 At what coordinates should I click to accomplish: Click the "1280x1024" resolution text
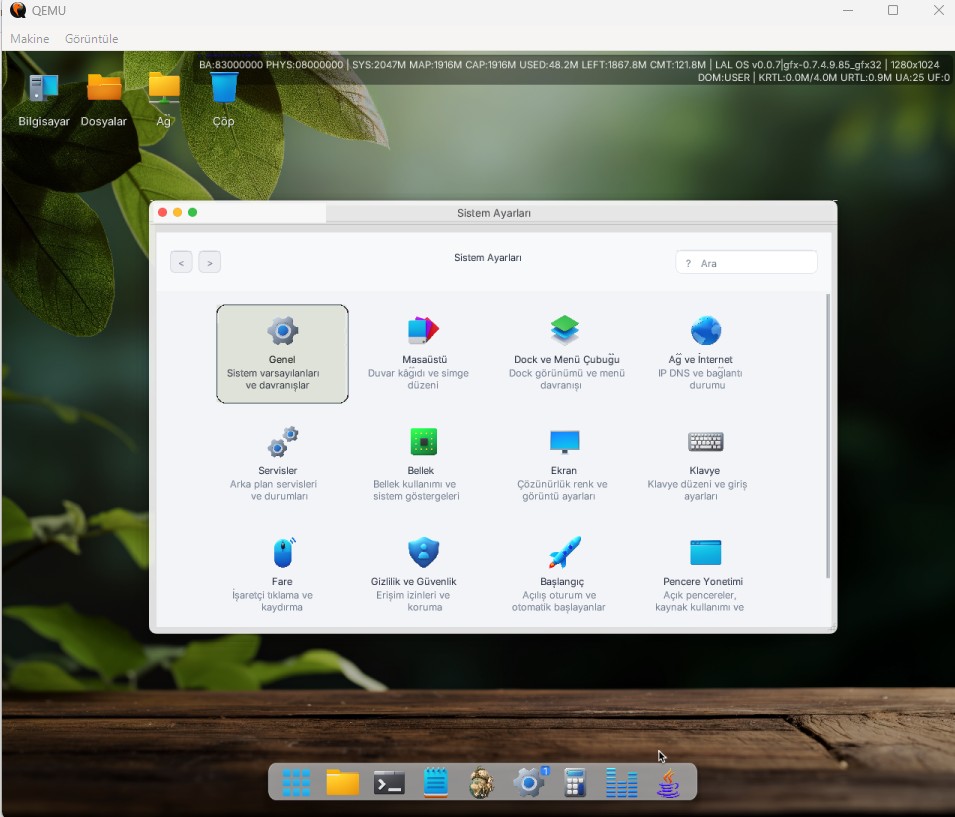tap(915, 65)
